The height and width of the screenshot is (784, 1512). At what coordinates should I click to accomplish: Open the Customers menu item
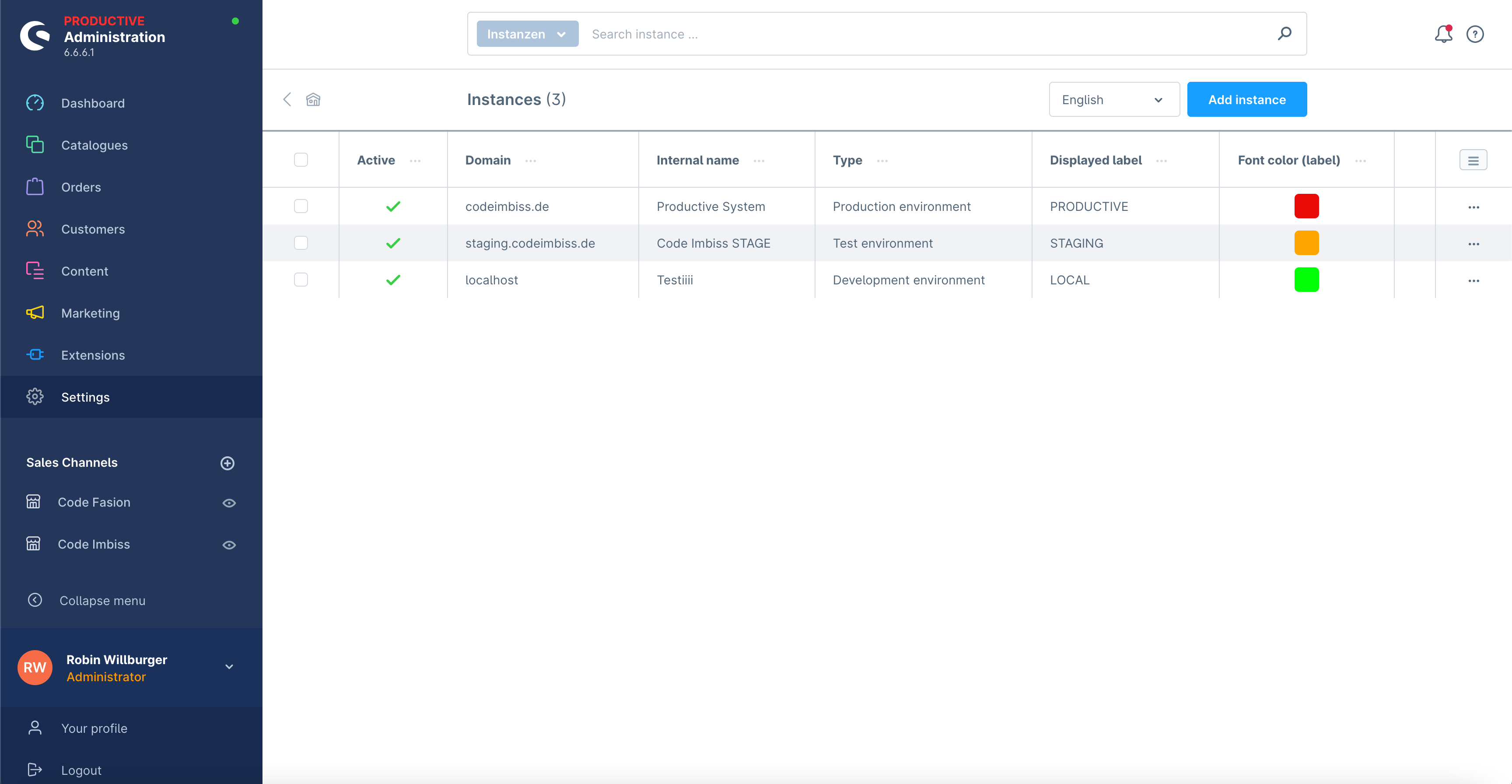132,229
